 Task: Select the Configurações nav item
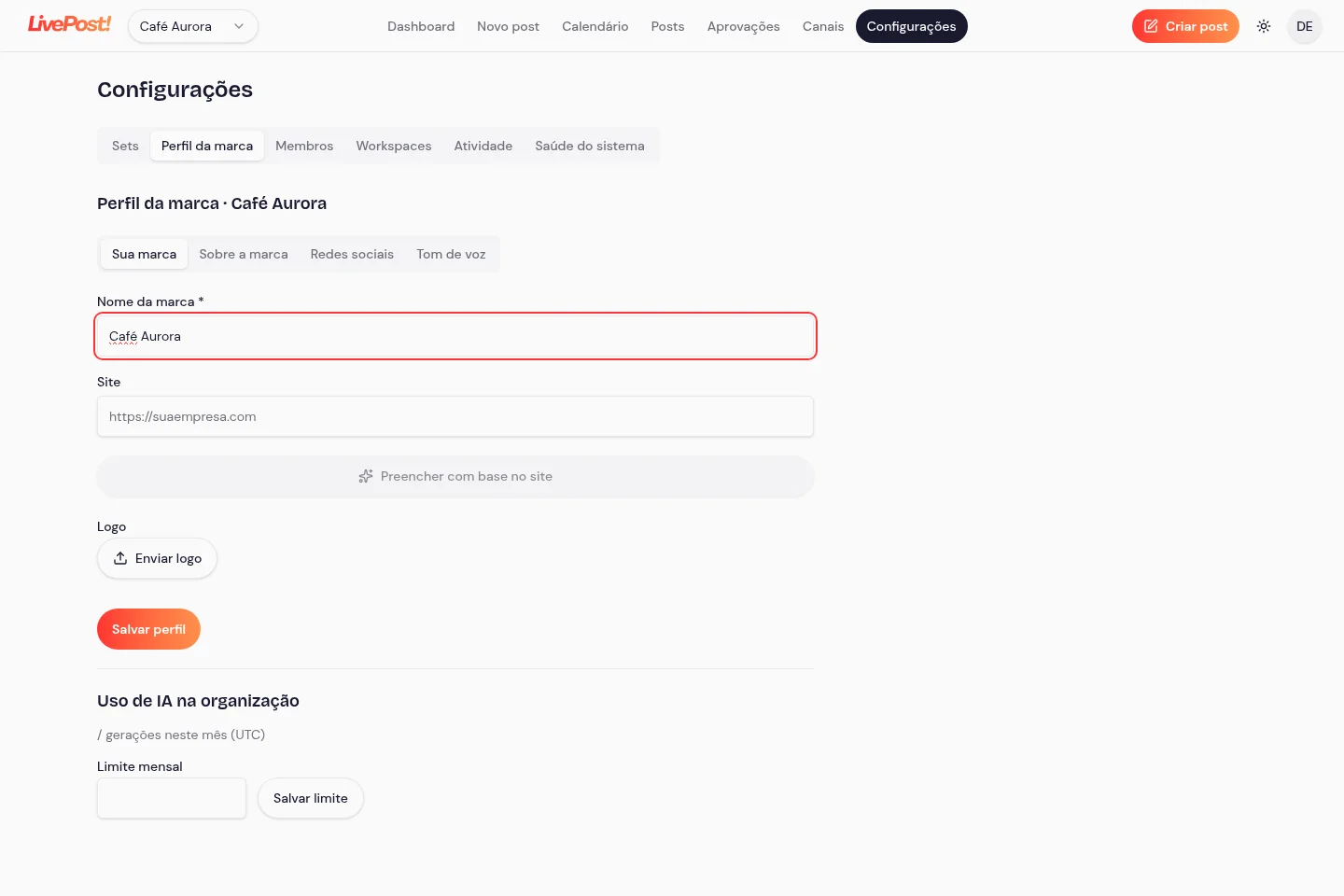tap(911, 26)
